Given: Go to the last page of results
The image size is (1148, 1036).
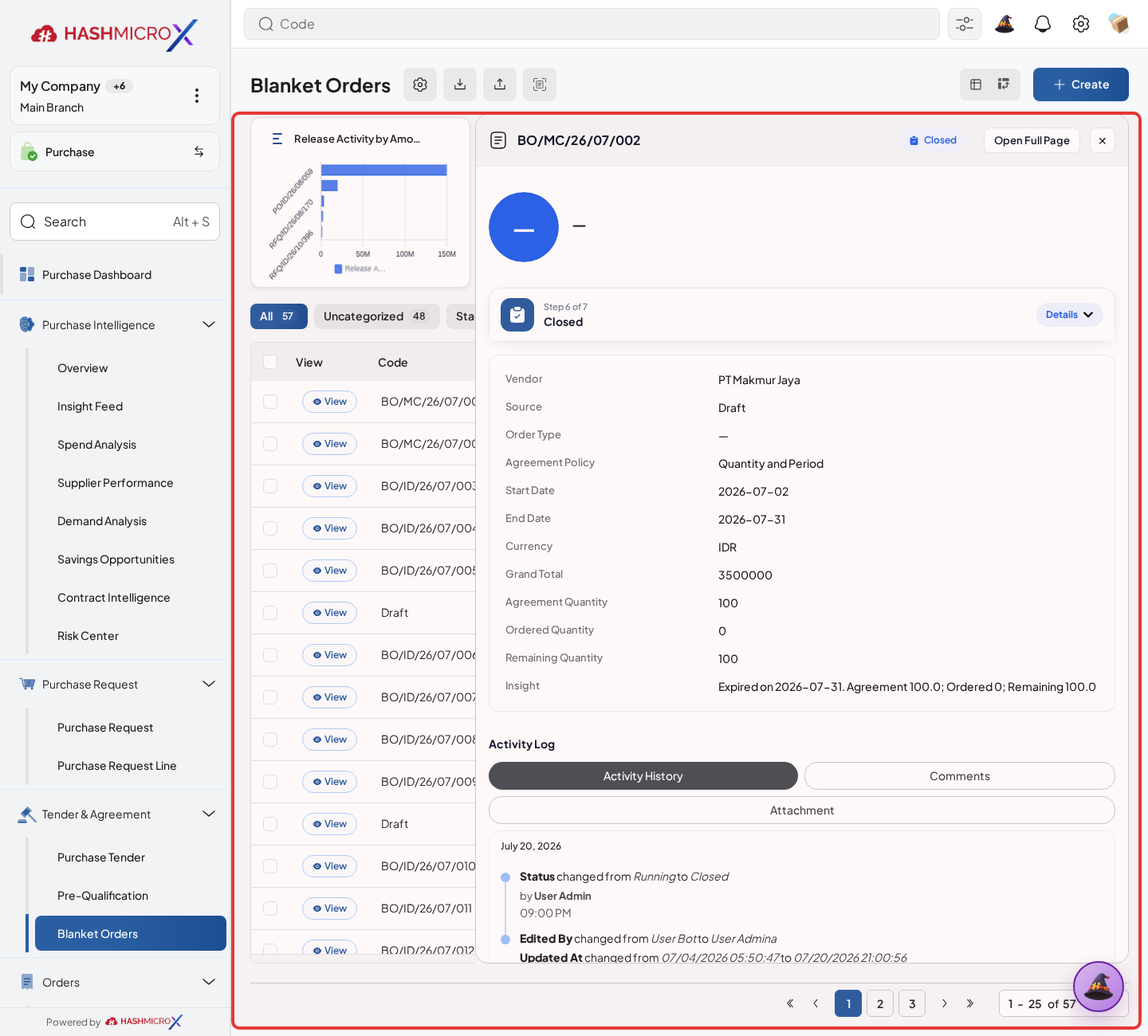Looking at the screenshot, I should (970, 1003).
